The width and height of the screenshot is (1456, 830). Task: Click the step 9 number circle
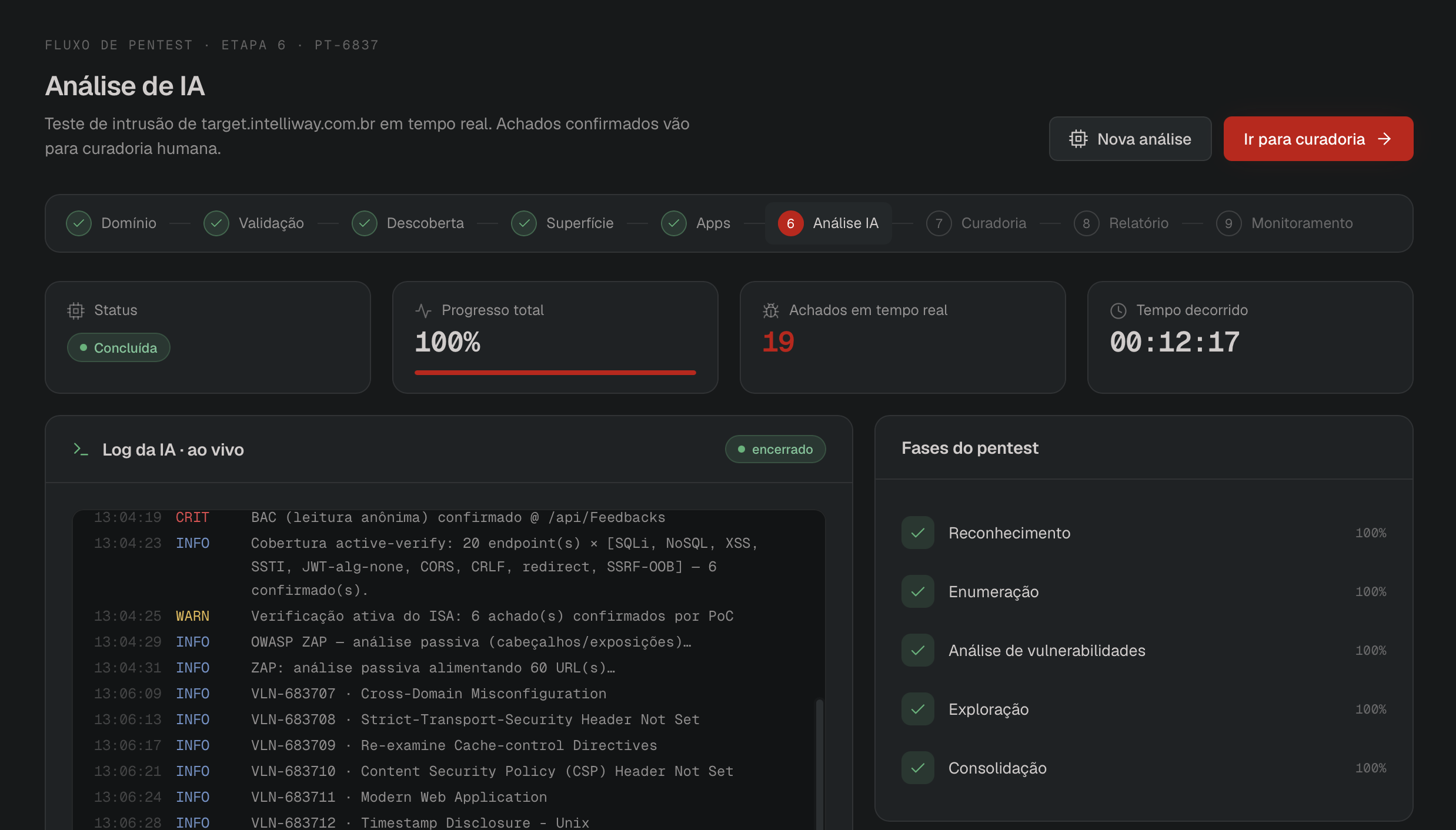coord(1229,223)
